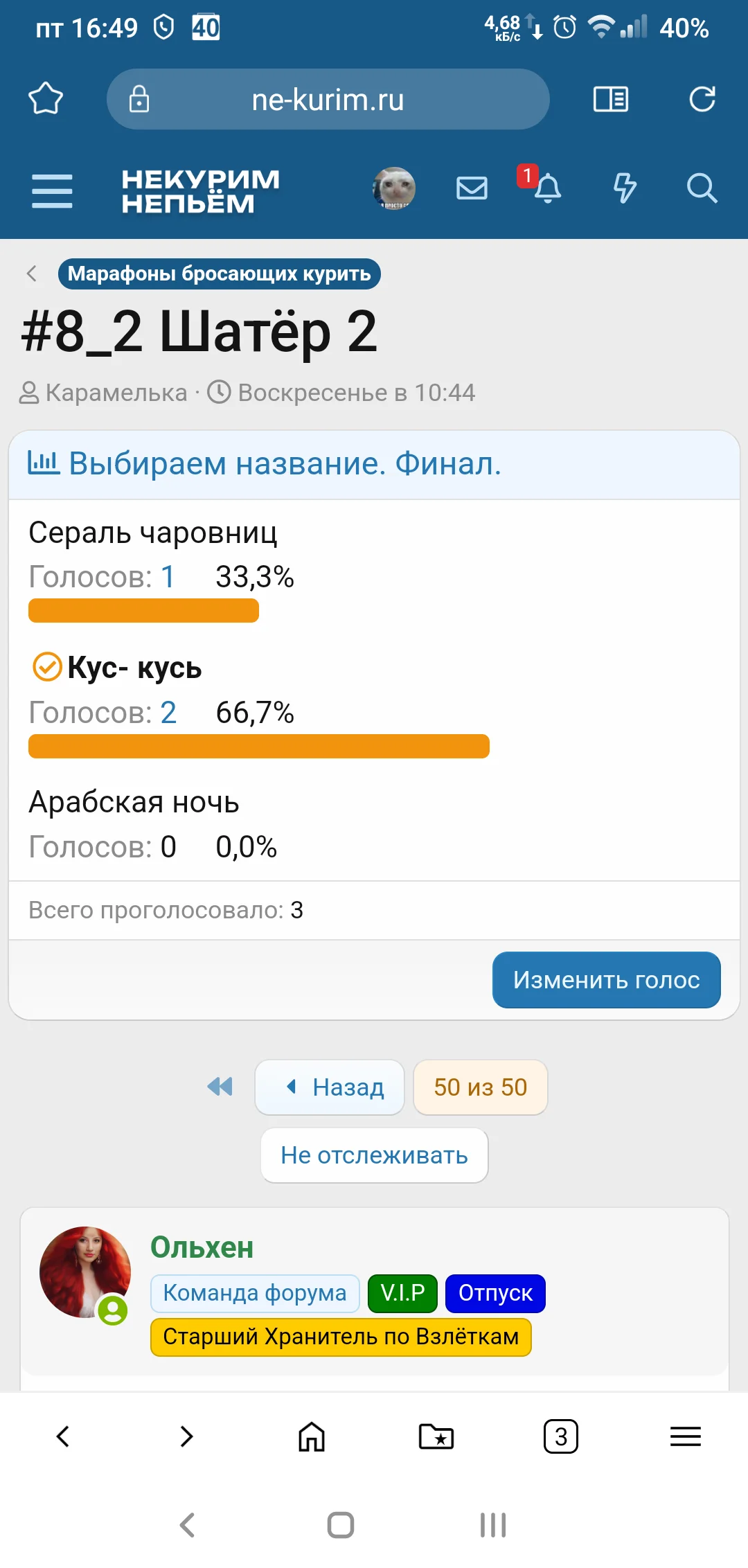Open the forum hamburger menu
This screenshot has width=748, height=1568.
[x=52, y=190]
